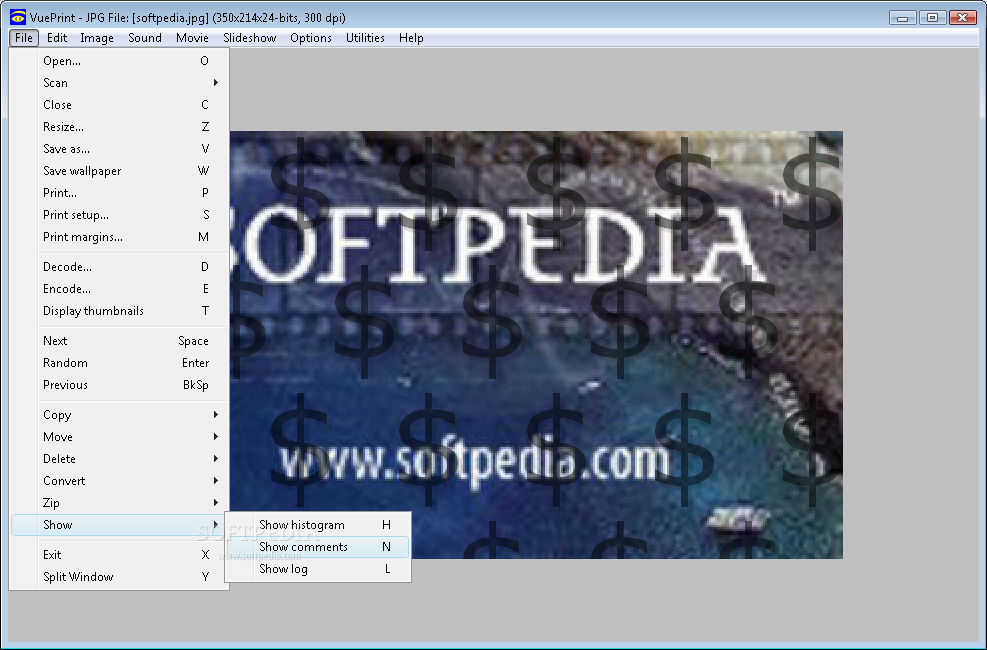Choose the Resize... menu entry
The height and width of the screenshot is (650, 987).
pos(120,127)
